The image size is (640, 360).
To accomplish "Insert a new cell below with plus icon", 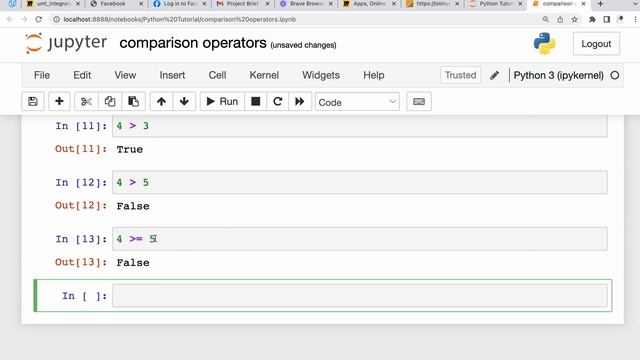I will (x=59, y=101).
